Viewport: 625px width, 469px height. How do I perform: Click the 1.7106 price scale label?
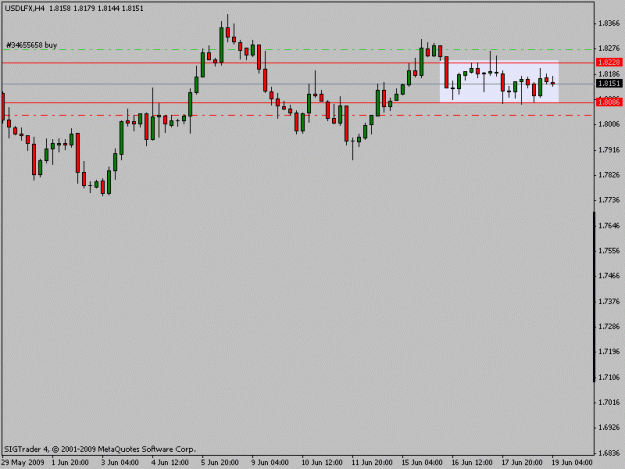point(609,377)
